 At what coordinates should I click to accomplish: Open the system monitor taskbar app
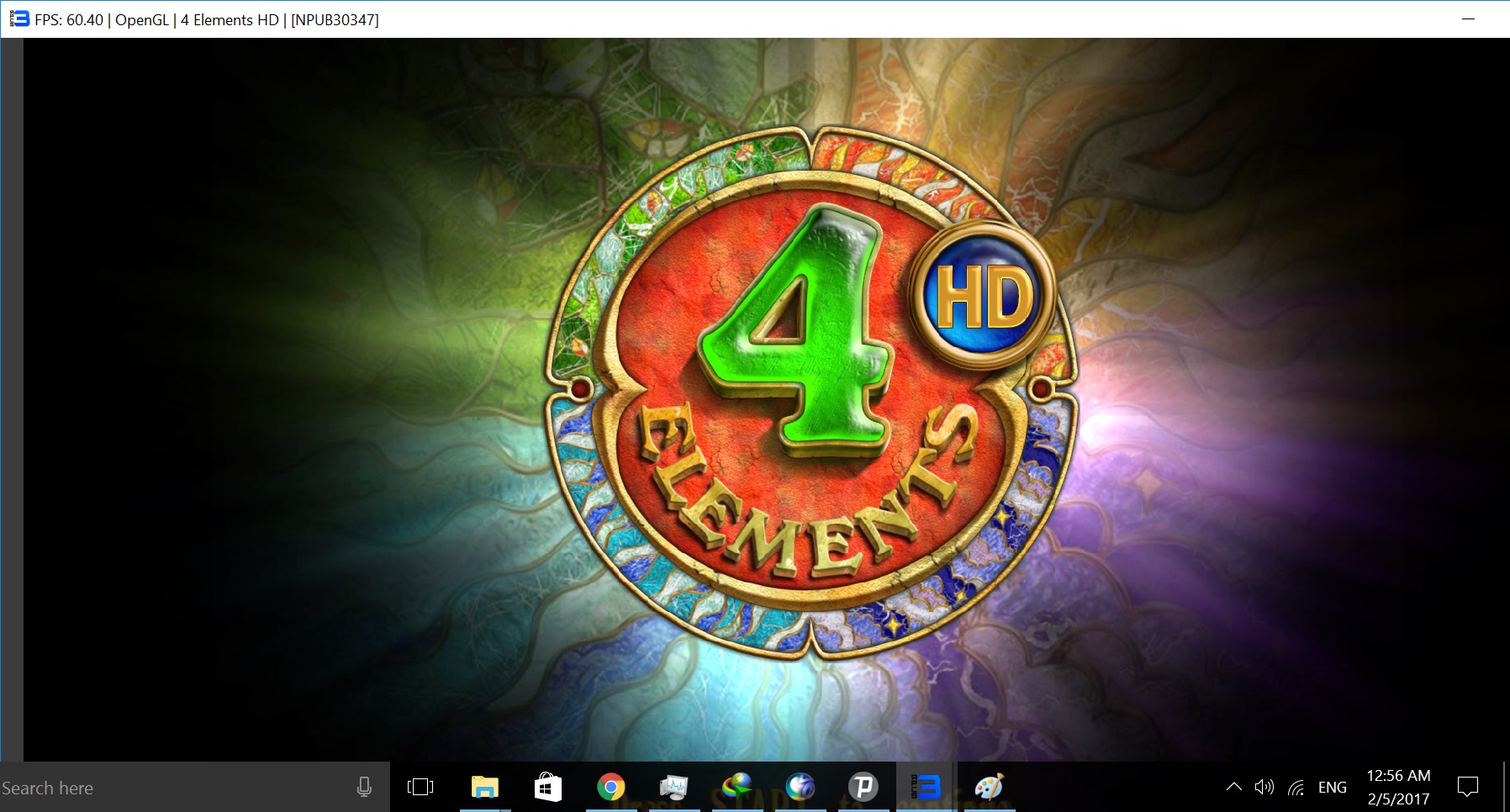(674, 788)
